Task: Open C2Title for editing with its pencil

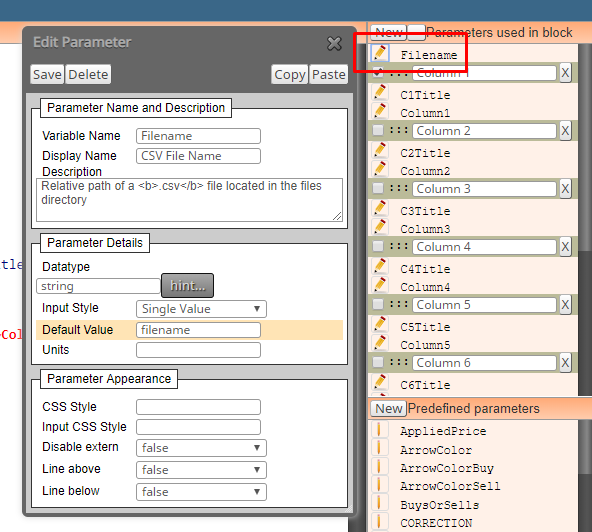Action: pos(380,151)
